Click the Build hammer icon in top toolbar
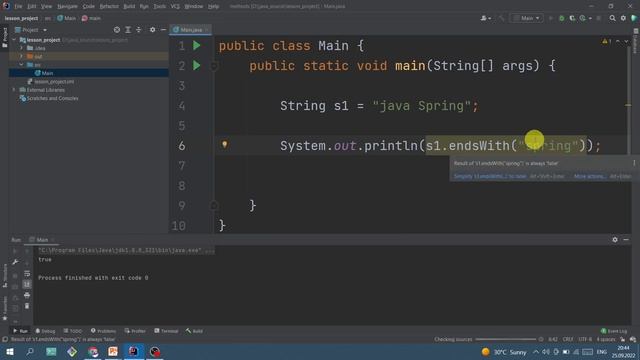The image size is (640, 360). click(x=502, y=18)
